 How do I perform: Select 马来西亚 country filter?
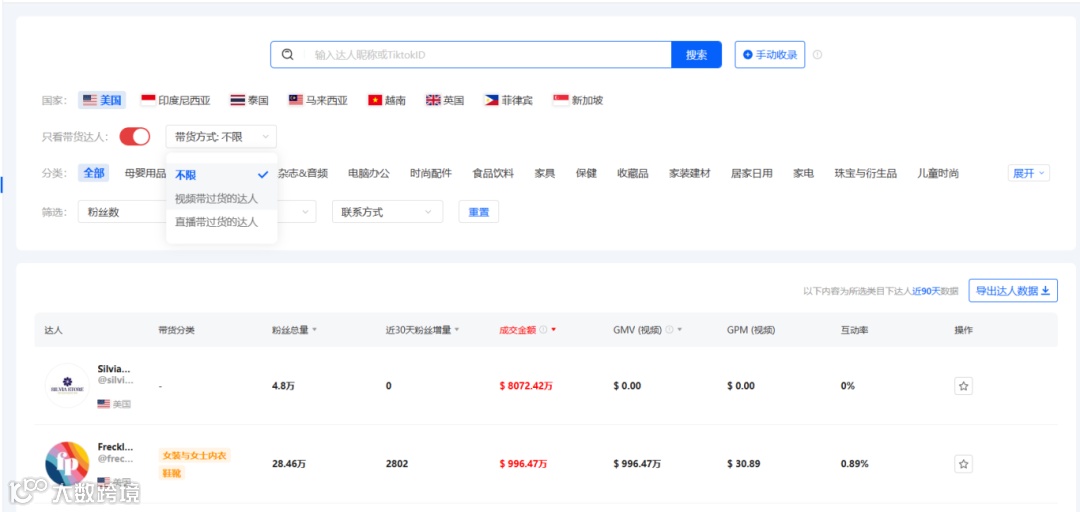318,100
